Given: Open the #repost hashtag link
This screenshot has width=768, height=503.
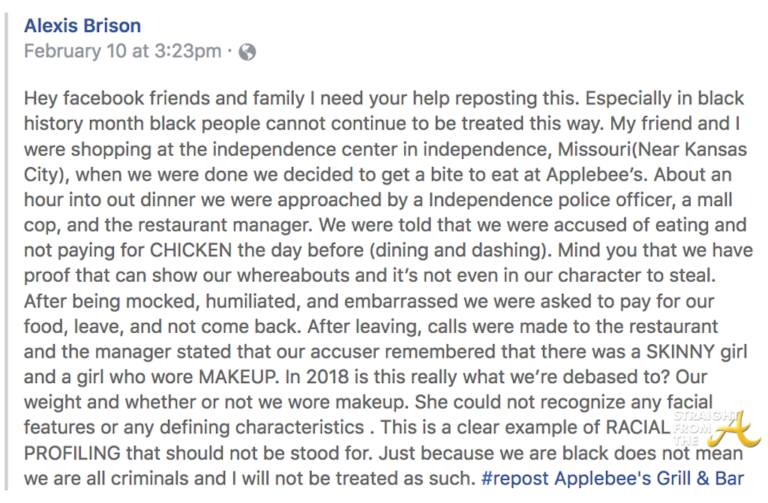Looking at the screenshot, I should click(513, 476).
